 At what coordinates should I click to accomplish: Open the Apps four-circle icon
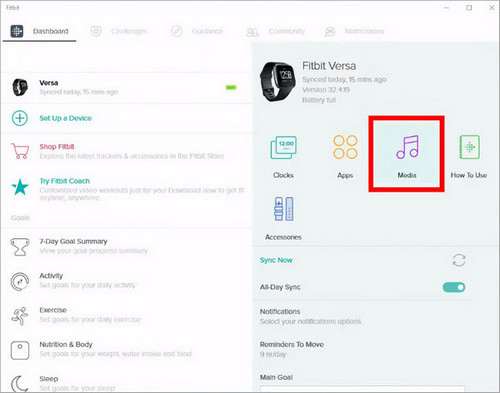345,147
